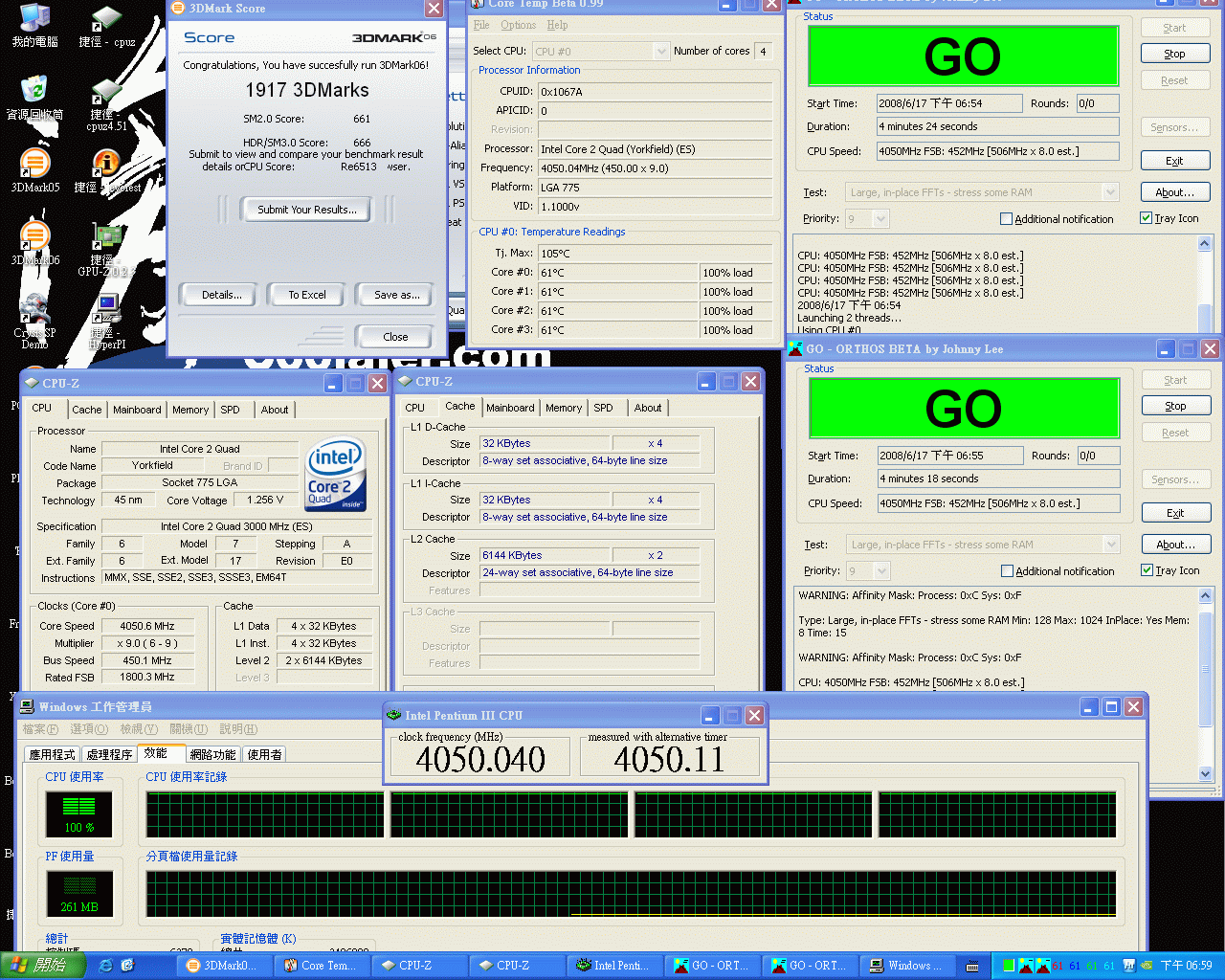The image size is (1225, 980).
Task: Click the 4050.040 clock frequency value
Action: [x=480, y=760]
